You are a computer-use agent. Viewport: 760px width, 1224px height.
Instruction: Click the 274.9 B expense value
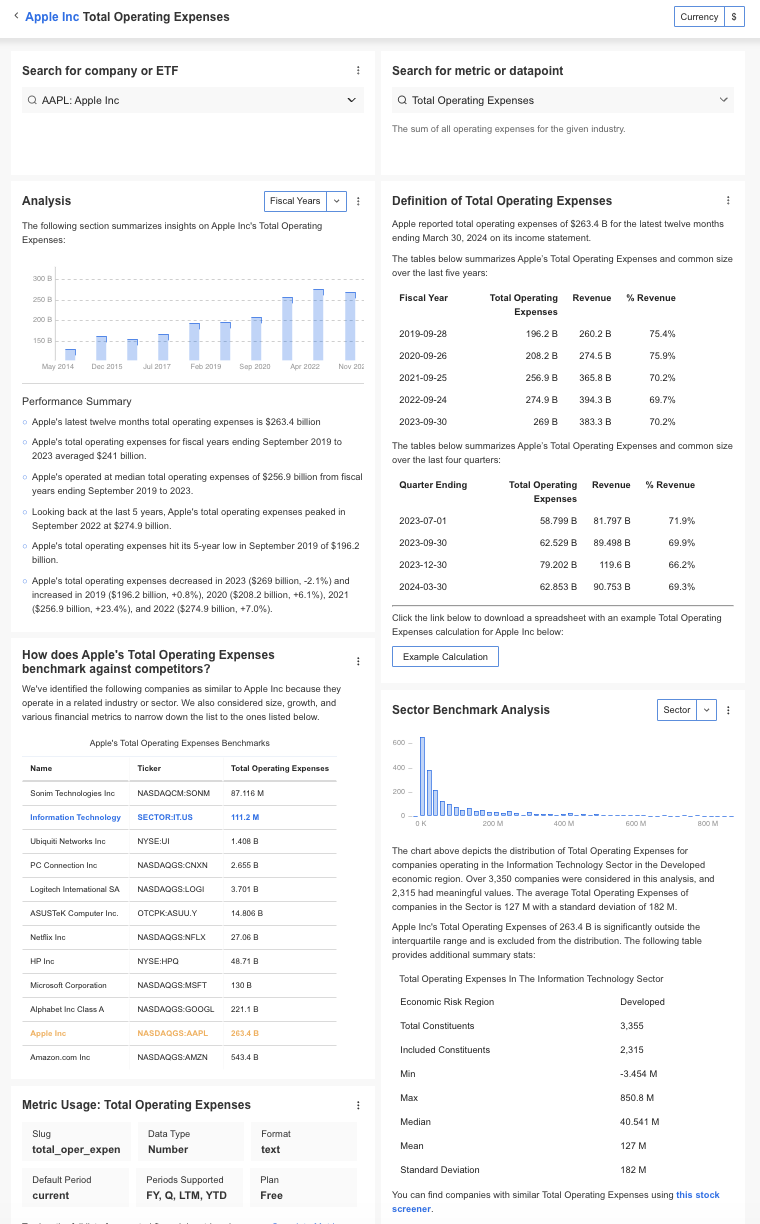(x=543, y=400)
